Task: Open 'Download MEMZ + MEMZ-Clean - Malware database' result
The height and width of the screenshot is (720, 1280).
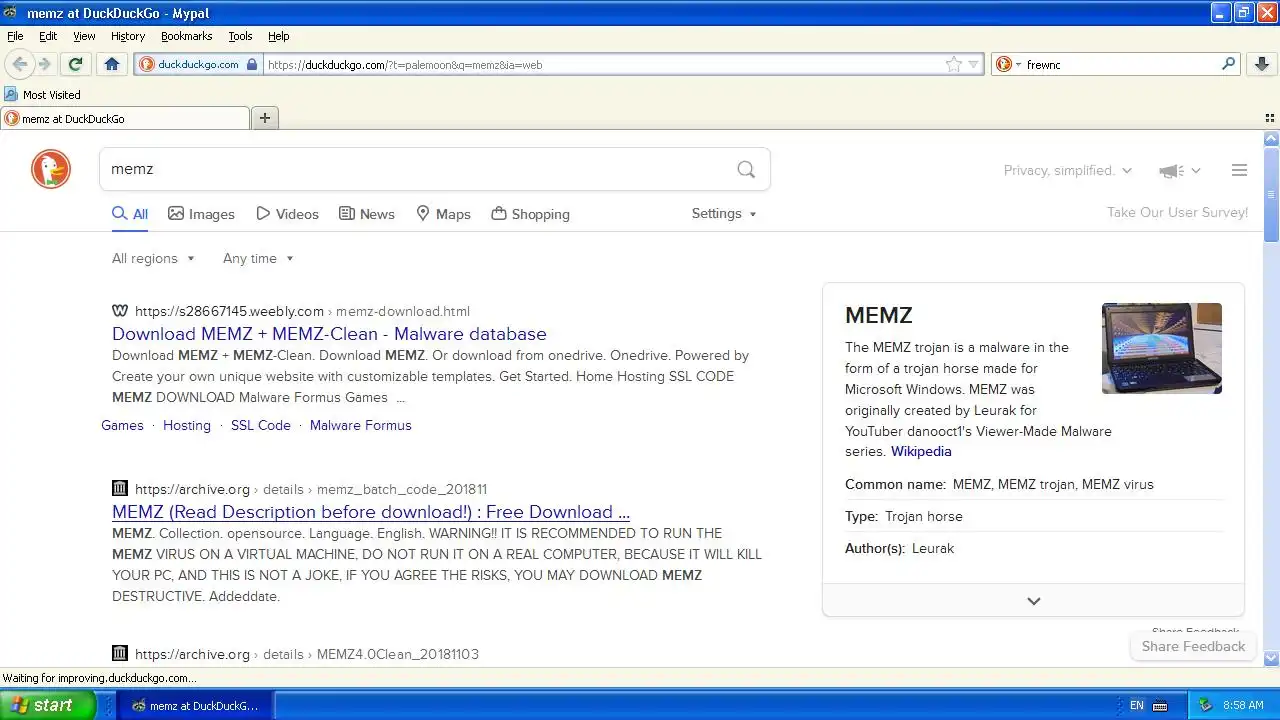Action: pos(329,334)
